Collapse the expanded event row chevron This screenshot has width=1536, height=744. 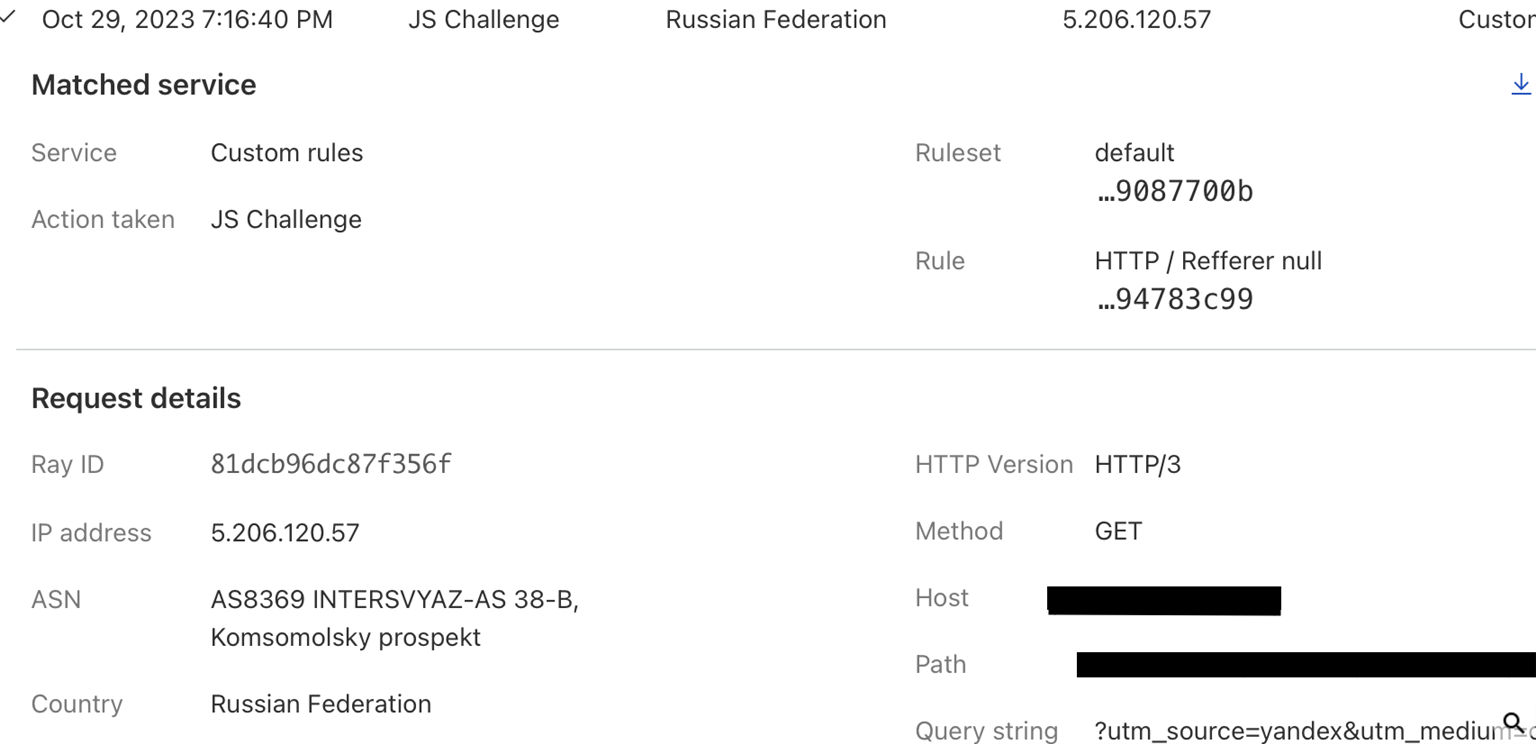8,16
